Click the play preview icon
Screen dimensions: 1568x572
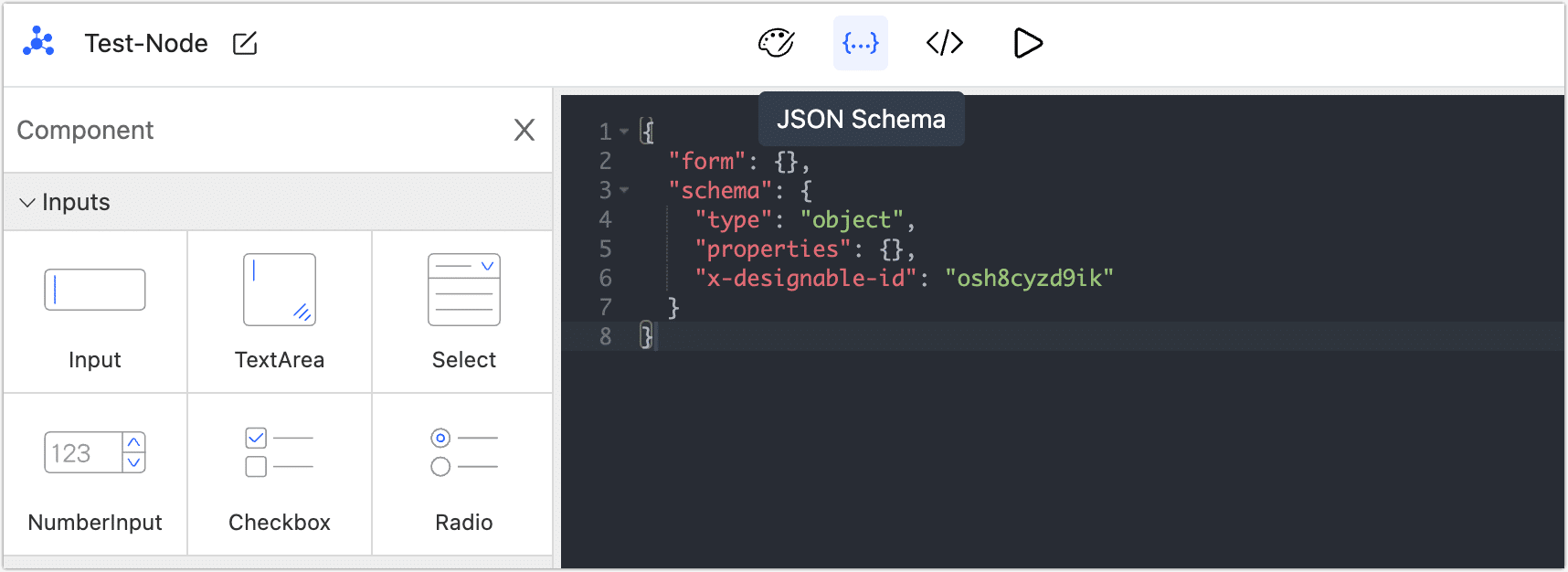(1028, 43)
